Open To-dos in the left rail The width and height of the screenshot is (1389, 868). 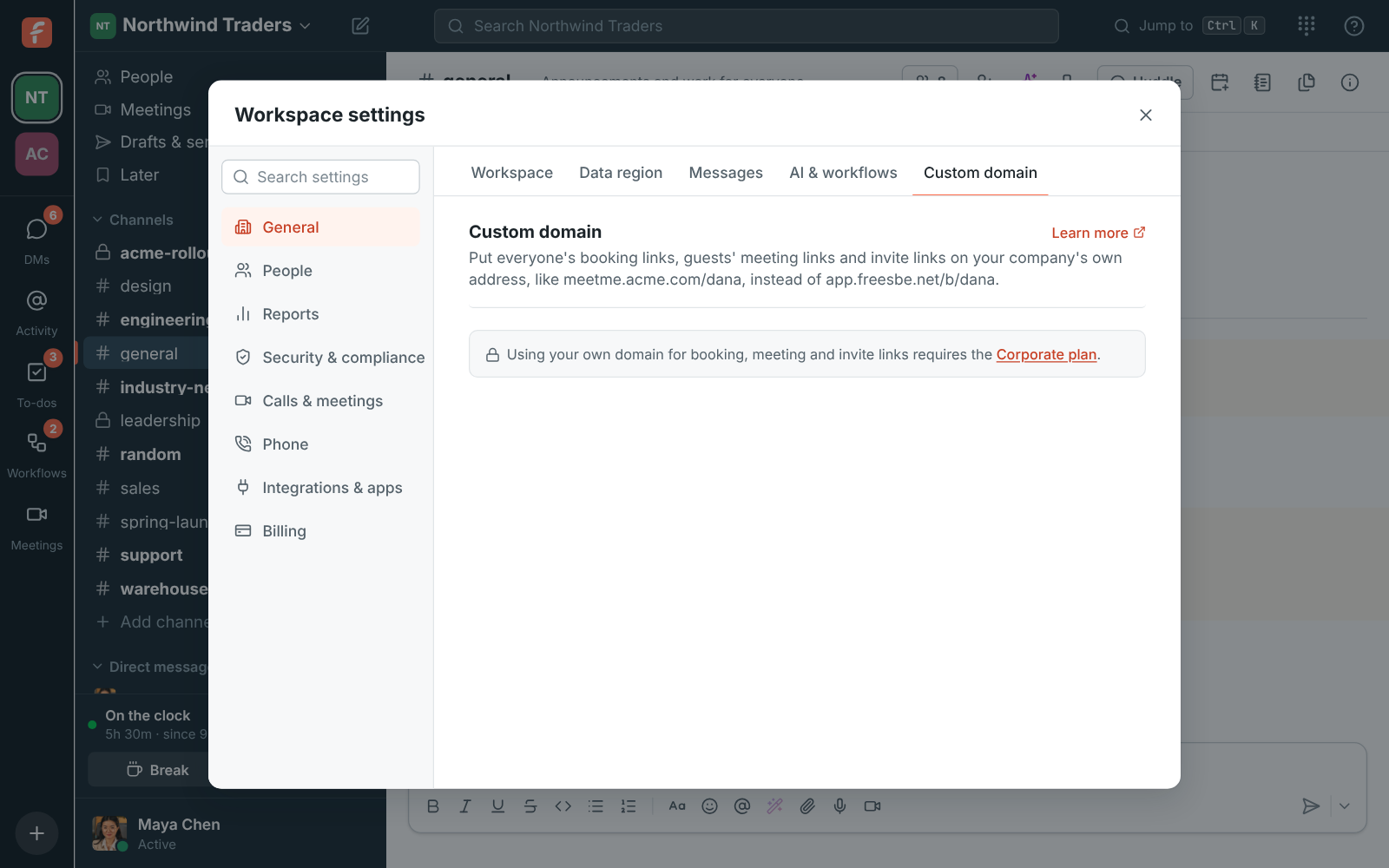(36, 383)
